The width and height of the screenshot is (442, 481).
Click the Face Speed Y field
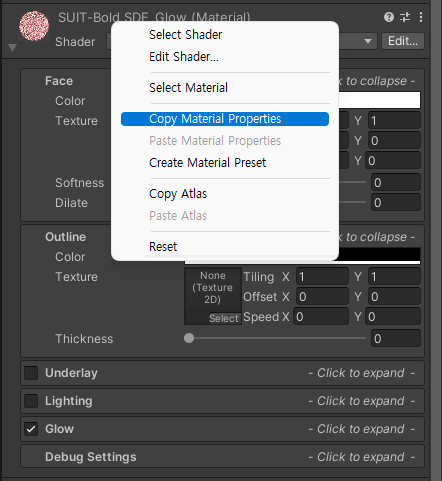[393, 161]
